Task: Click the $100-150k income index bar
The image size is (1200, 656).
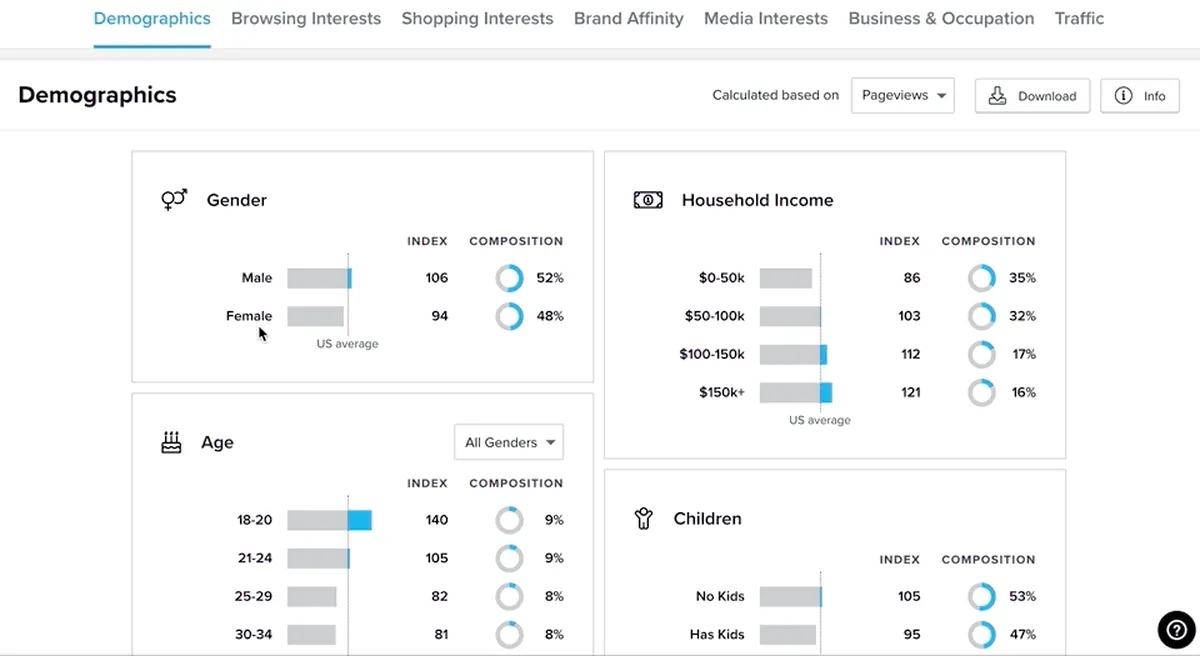Action: (793, 354)
